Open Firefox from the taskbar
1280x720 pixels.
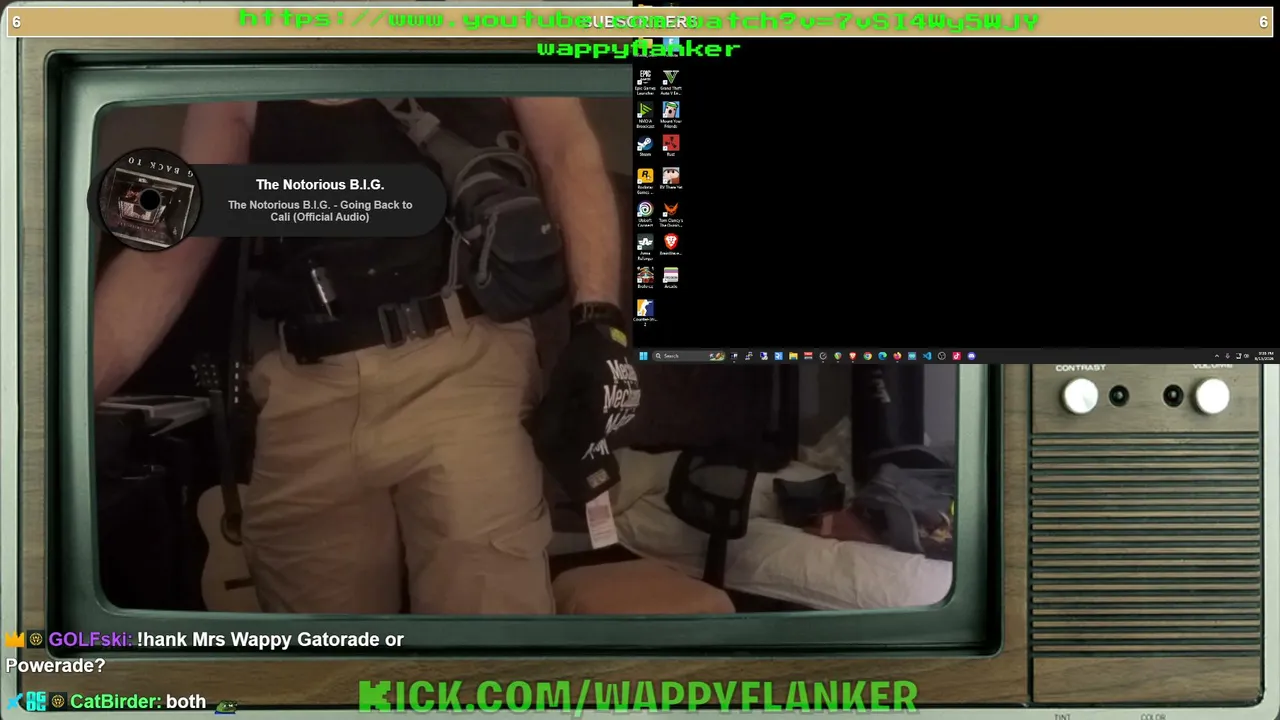pyautogui.click(x=897, y=355)
